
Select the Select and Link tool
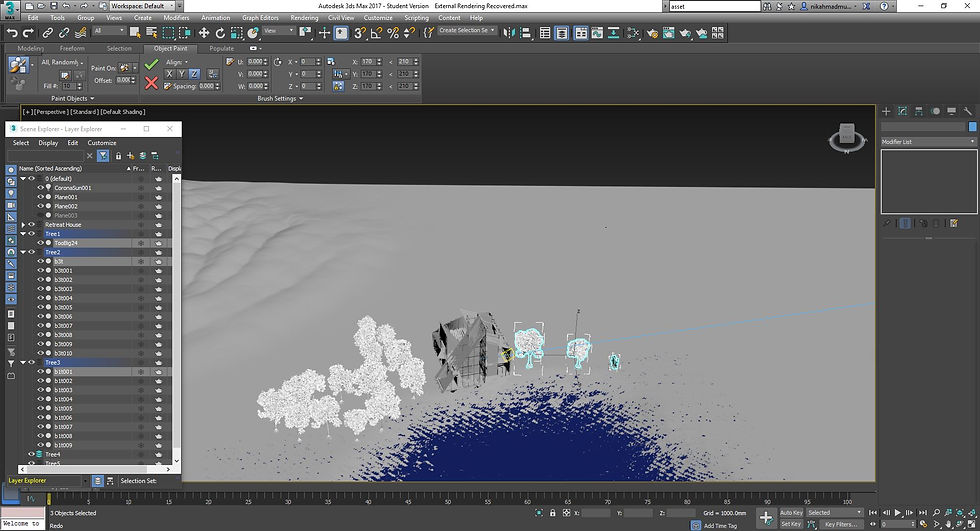48,32
